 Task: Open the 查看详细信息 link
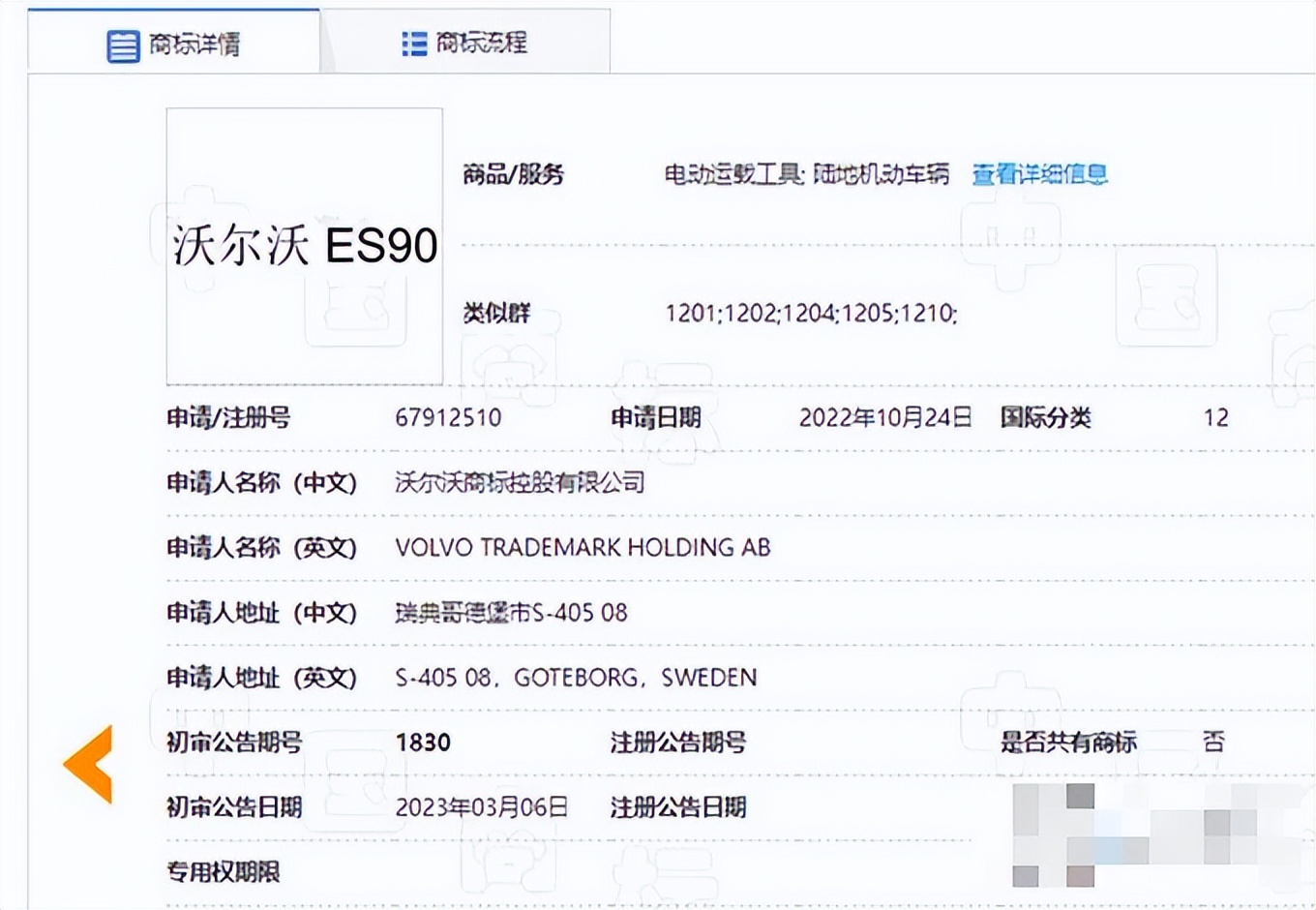(x=1039, y=174)
